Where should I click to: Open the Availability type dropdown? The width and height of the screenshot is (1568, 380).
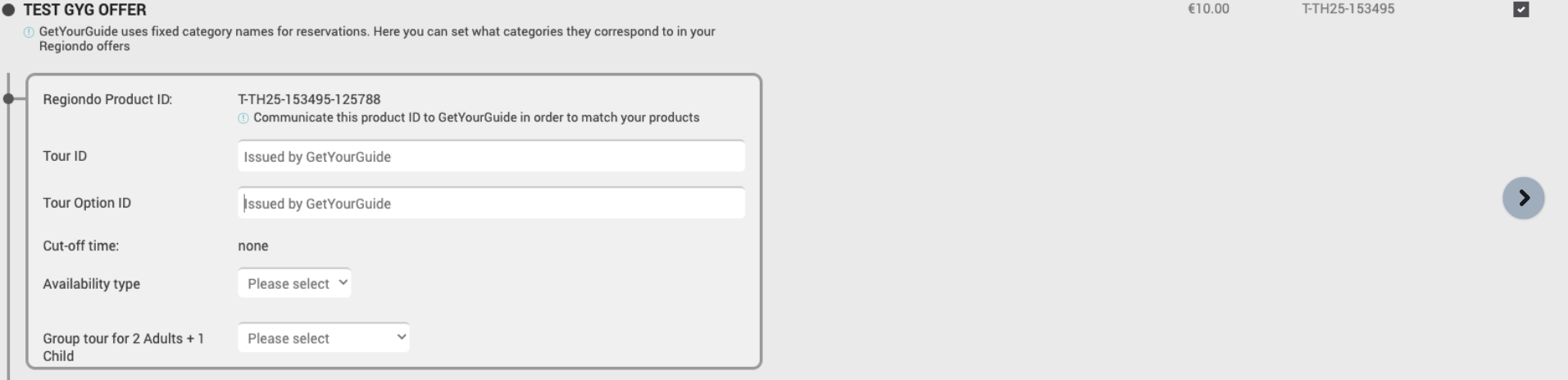[294, 283]
